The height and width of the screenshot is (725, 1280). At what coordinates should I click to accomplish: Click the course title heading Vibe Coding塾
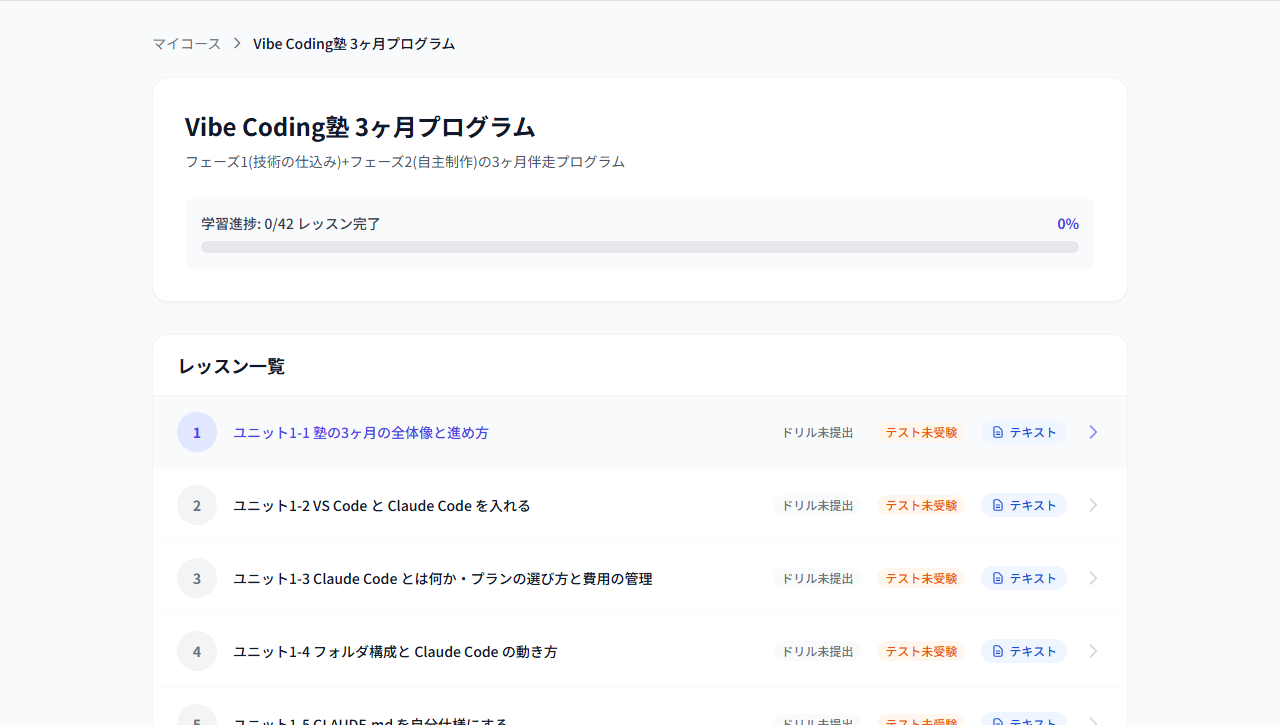click(x=360, y=127)
